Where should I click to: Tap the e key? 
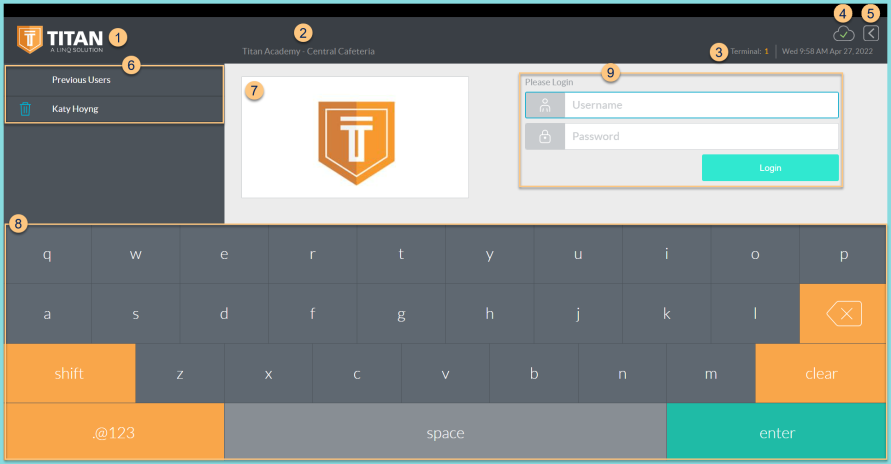pyautogui.click(x=224, y=254)
